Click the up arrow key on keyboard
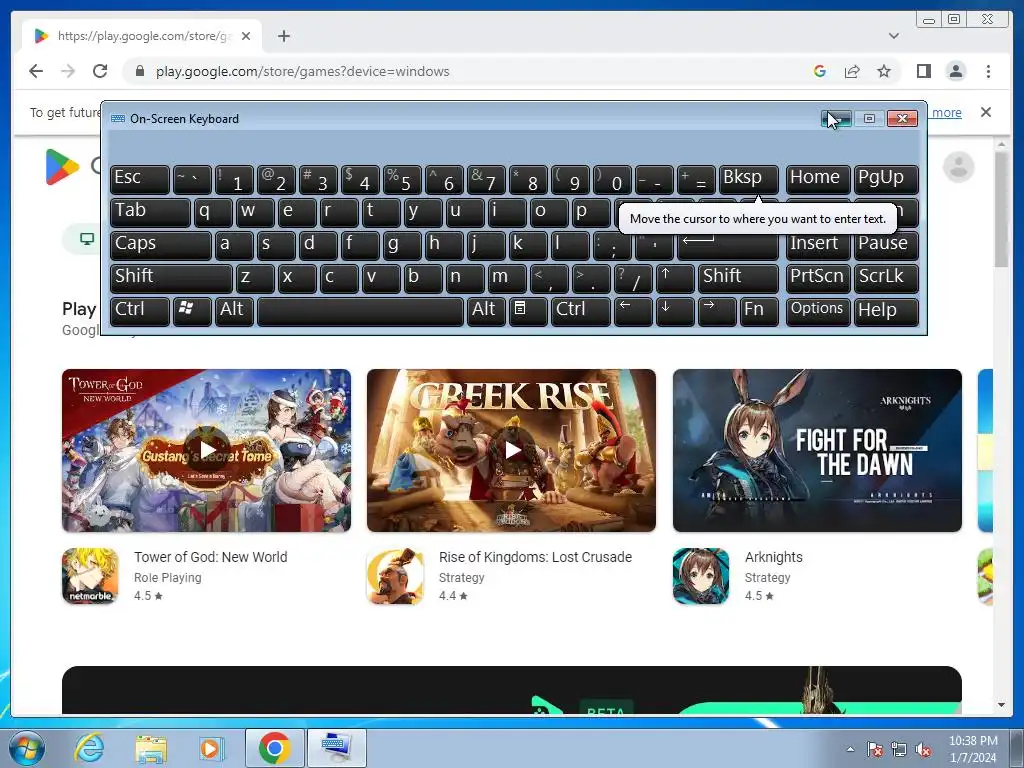Image resolution: width=1024 pixels, height=768 pixels. 675,278
